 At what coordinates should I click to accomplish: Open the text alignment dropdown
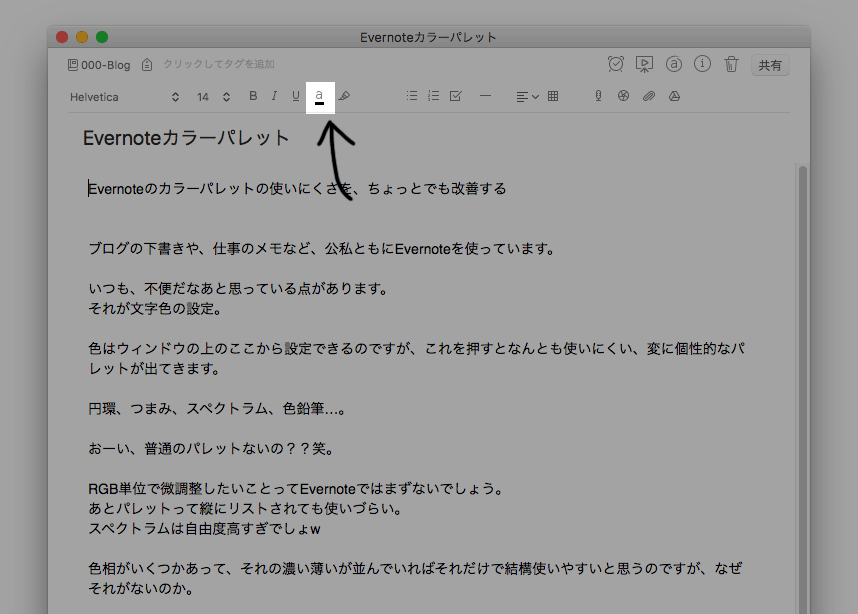pyautogui.click(x=527, y=97)
